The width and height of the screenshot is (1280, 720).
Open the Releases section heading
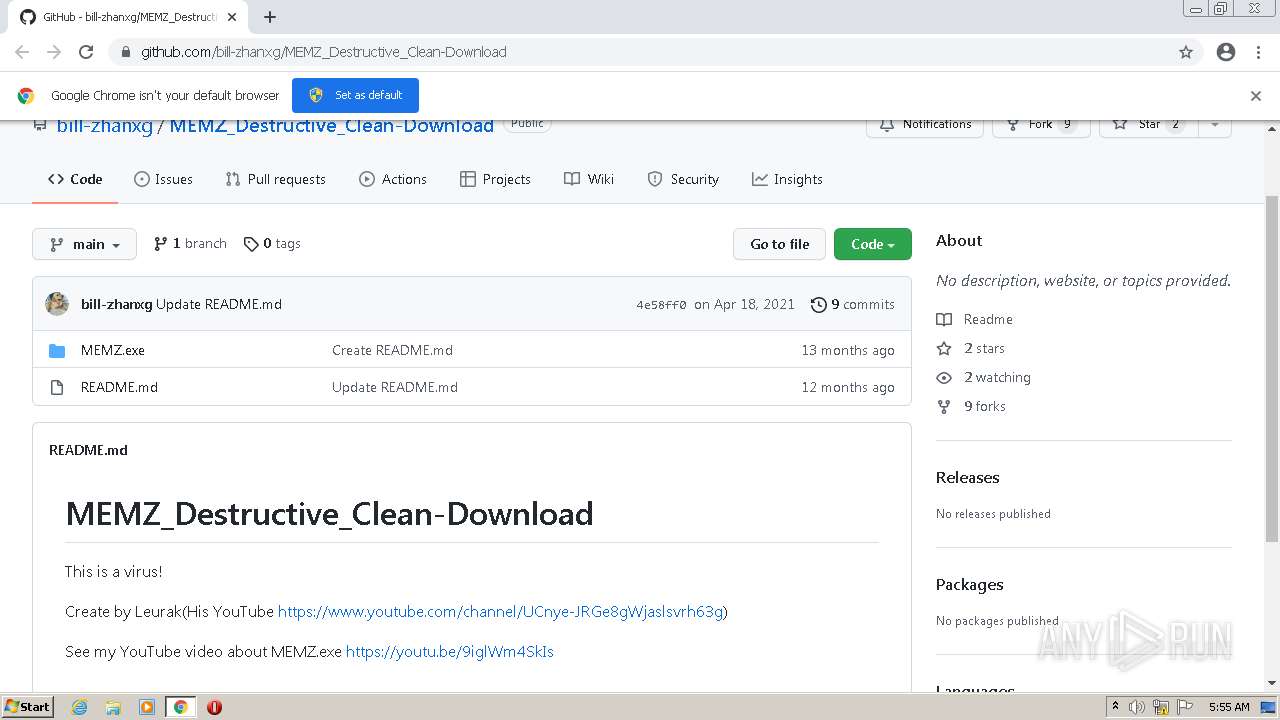pyautogui.click(x=968, y=478)
